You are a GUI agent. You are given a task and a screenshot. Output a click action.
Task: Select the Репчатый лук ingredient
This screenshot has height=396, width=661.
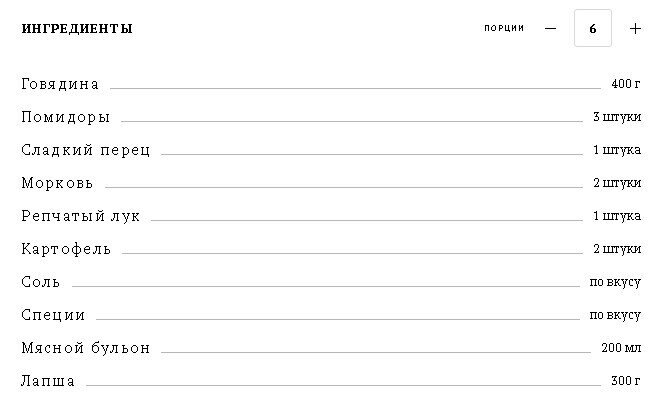81,216
